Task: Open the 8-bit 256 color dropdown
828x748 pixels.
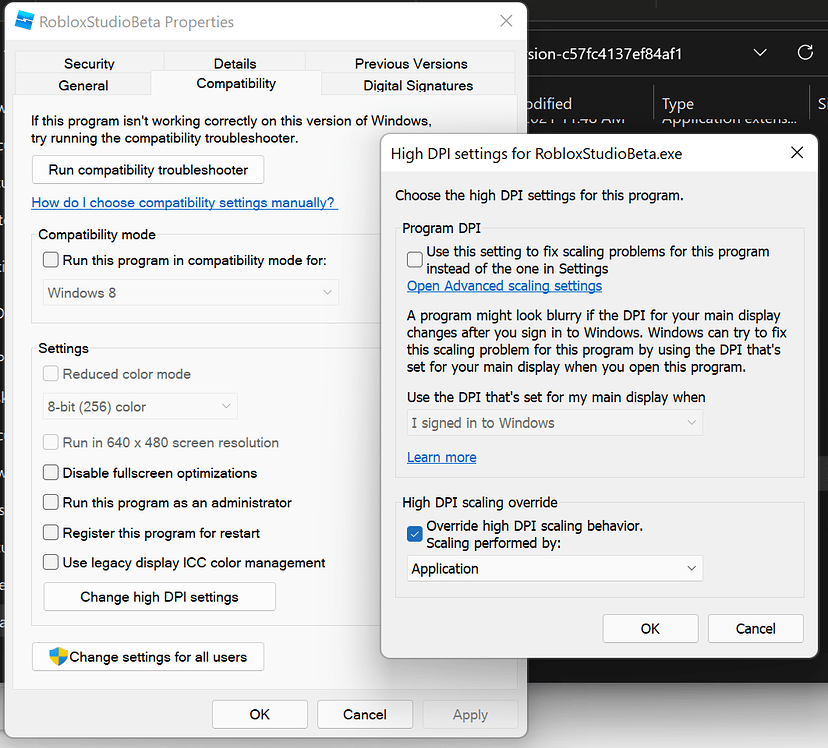Action: (x=228, y=406)
